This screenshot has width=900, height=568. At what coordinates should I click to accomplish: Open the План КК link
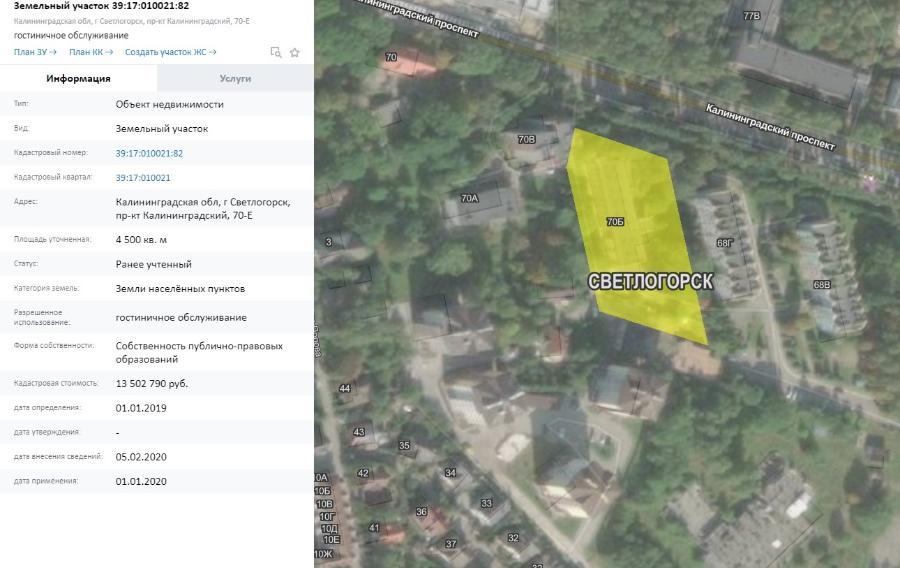click(x=91, y=52)
